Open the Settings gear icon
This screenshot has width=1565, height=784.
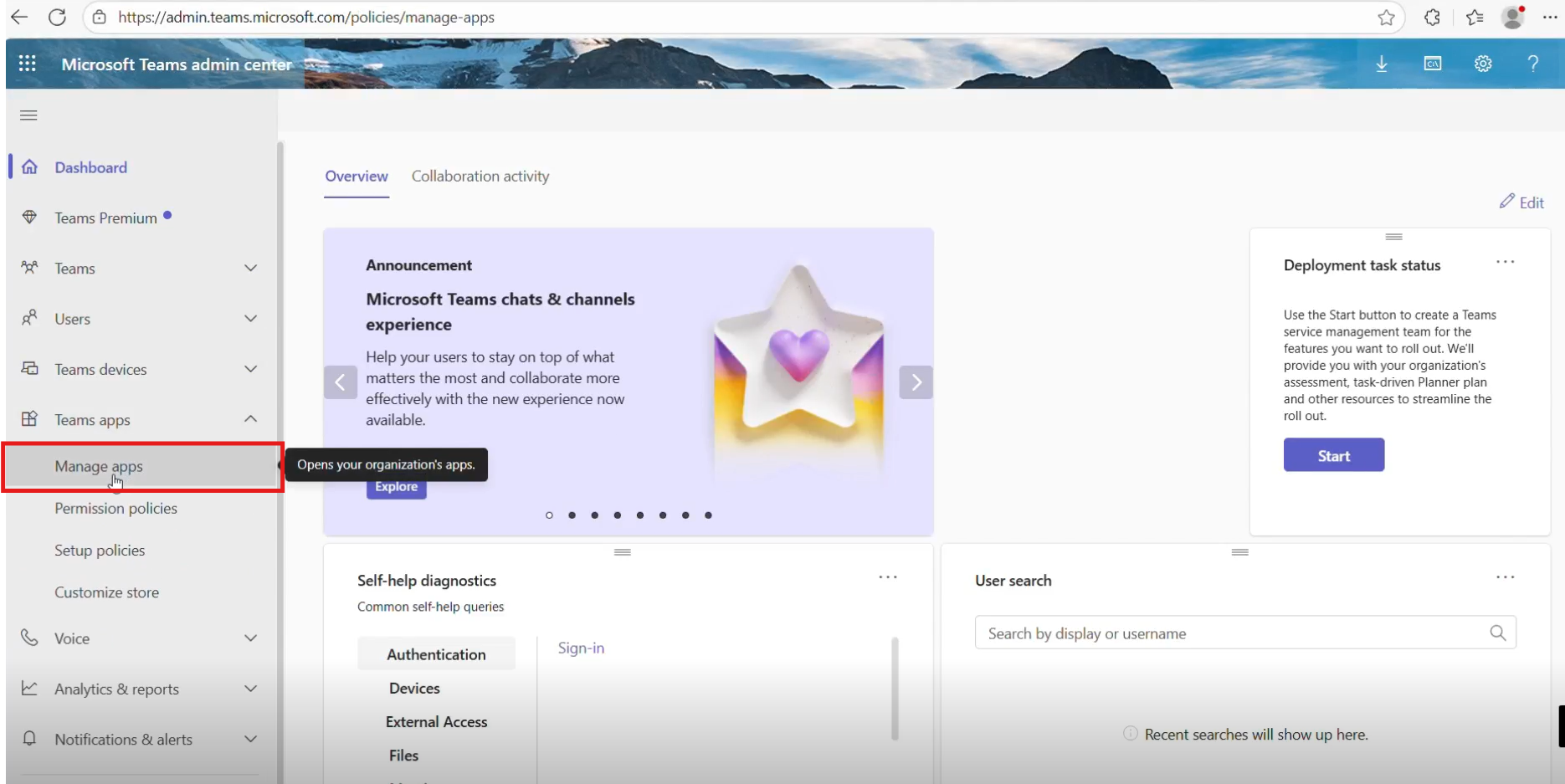1483,64
